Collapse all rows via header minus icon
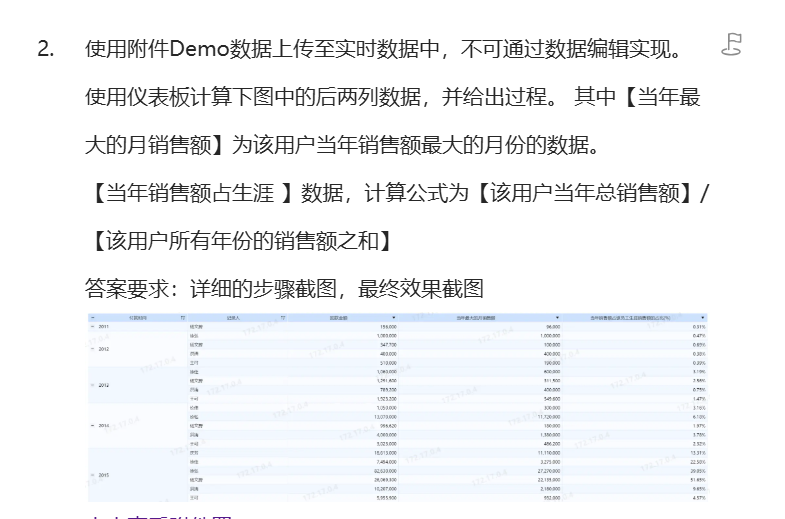 (92, 318)
